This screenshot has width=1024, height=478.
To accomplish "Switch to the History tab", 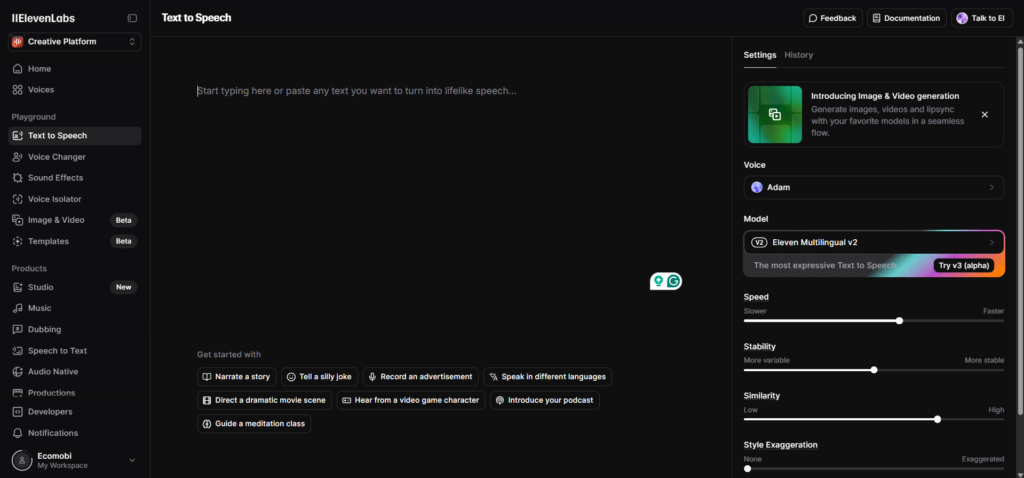I will click(x=798, y=55).
